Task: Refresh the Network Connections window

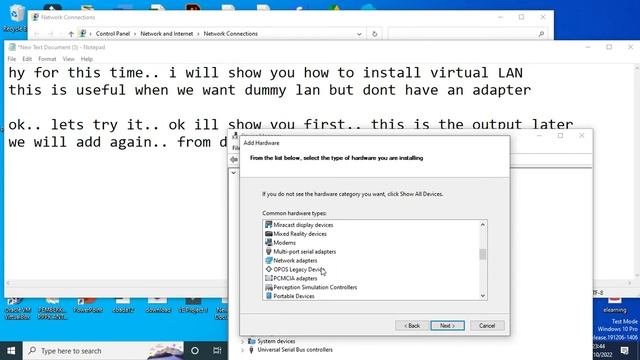Action: click(x=374, y=34)
